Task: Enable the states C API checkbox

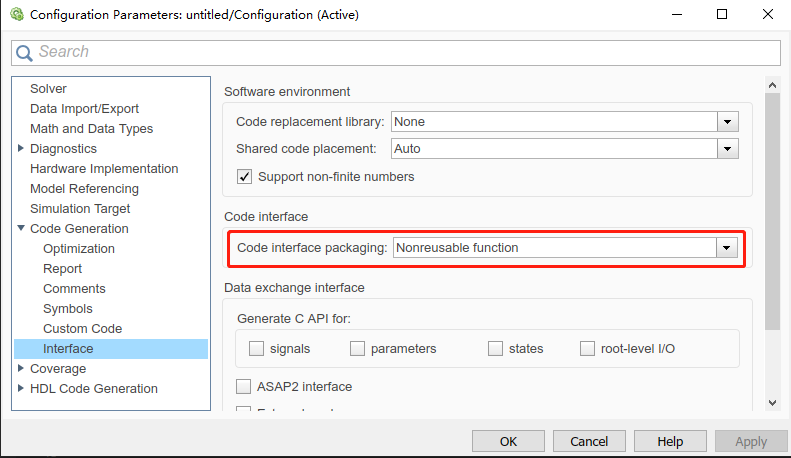Action: point(495,349)
